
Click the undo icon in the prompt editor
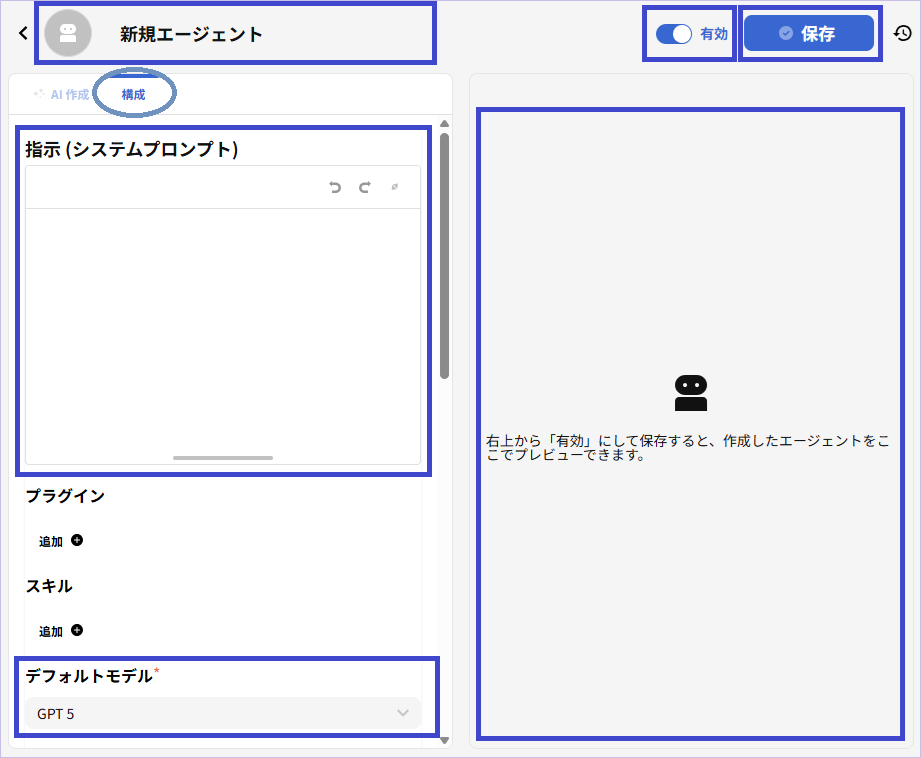click(x=335, y=187)
